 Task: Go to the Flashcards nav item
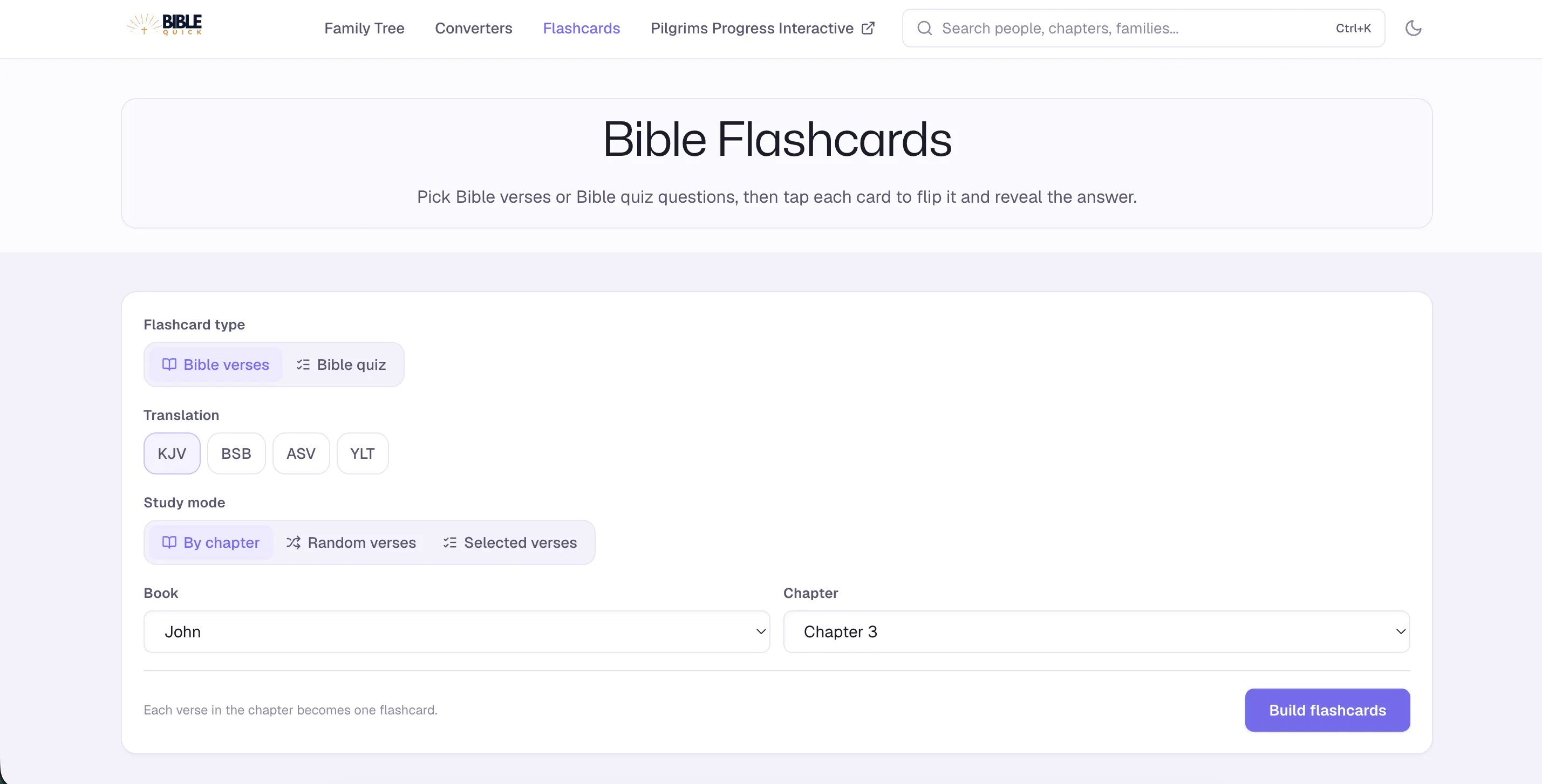pos(581,28)
